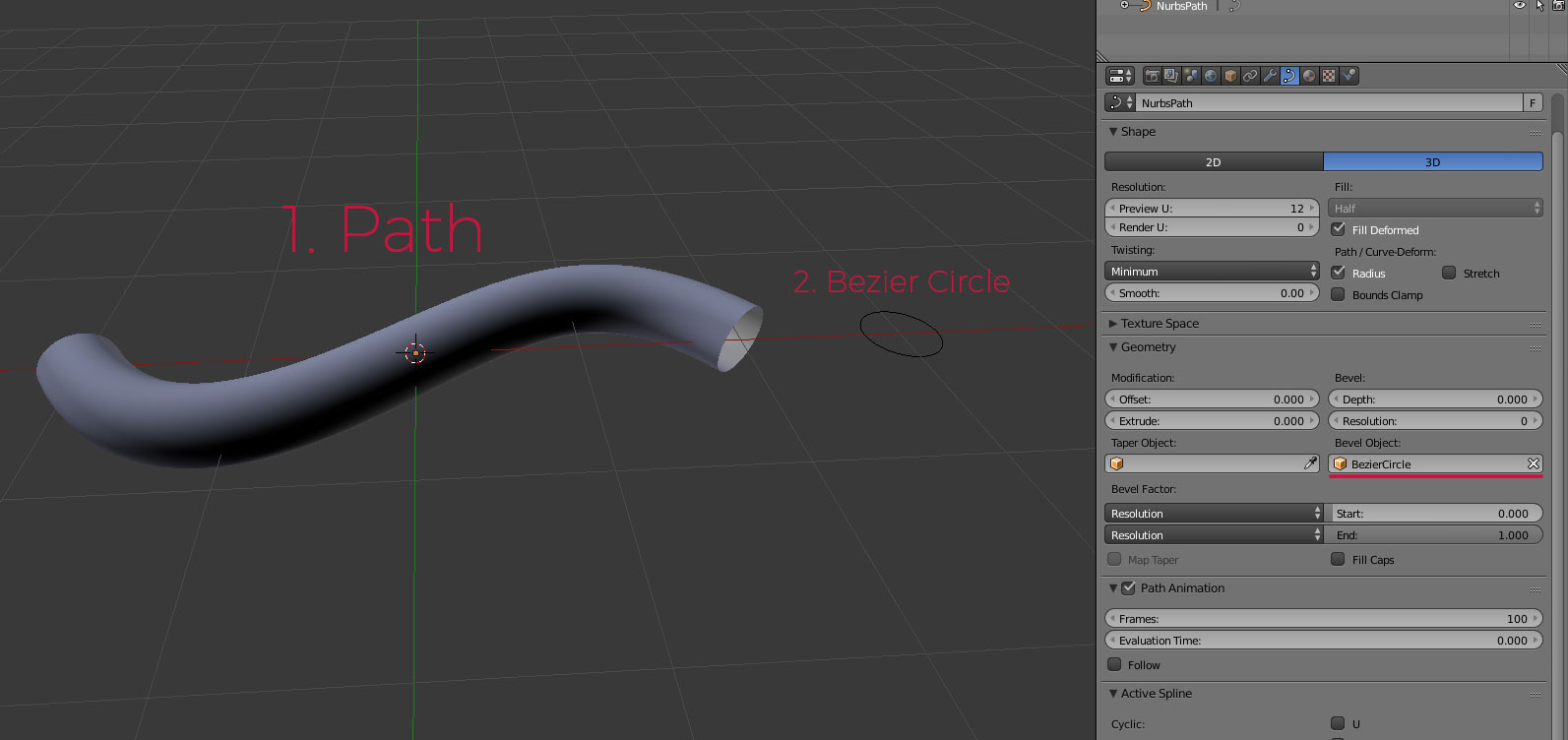Click the Evaluation Time field
The height and width of the screenshot is (740, 1568).
point(1324,641)
